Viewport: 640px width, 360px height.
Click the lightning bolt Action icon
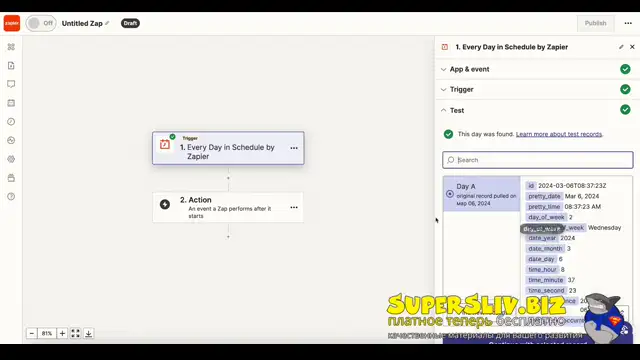pos(165,204)
